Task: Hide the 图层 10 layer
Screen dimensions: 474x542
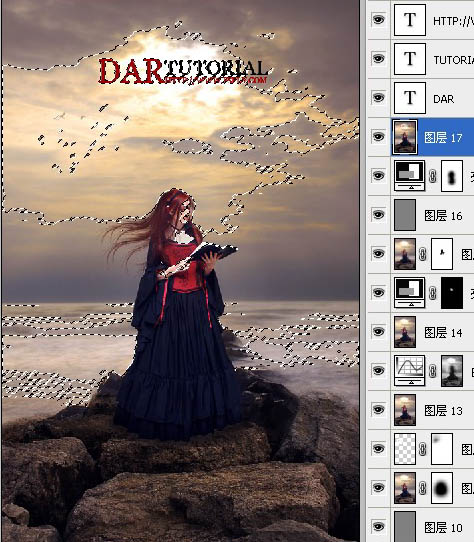Action: pyautogui.click(x=378, y=527)
